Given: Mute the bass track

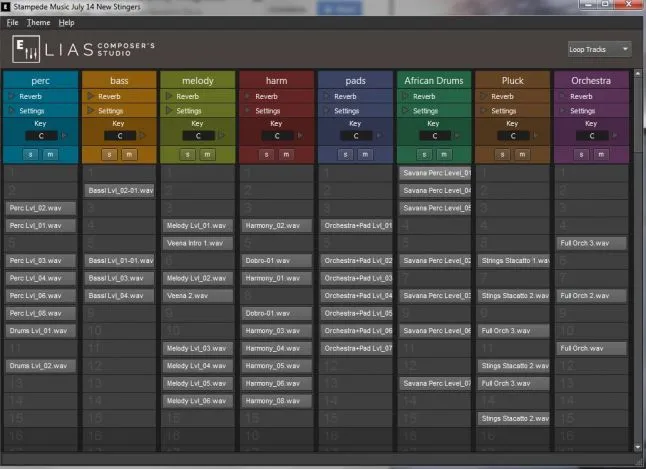Looking at the screenshot, I should [129, 155].
